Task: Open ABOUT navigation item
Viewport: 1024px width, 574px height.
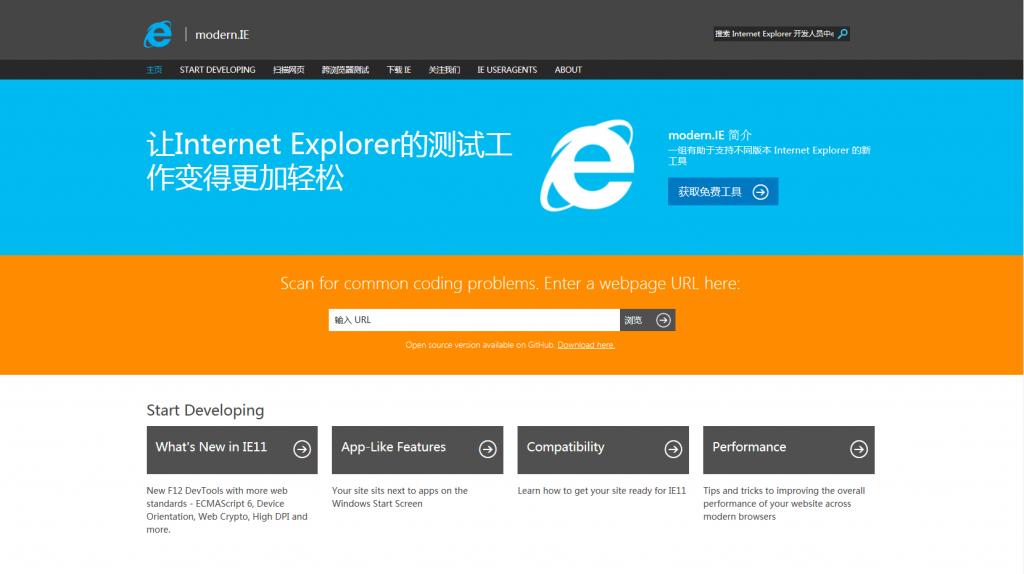Action: point(568,70)
